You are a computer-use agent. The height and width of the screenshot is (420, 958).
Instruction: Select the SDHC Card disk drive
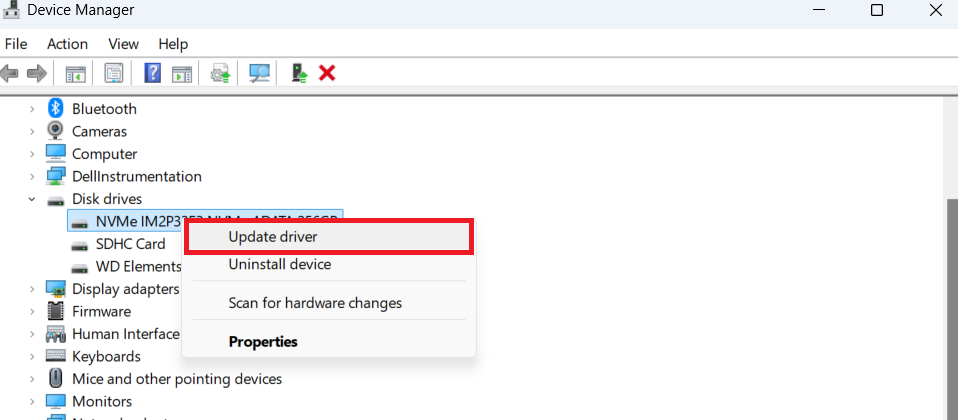(130, 244)
